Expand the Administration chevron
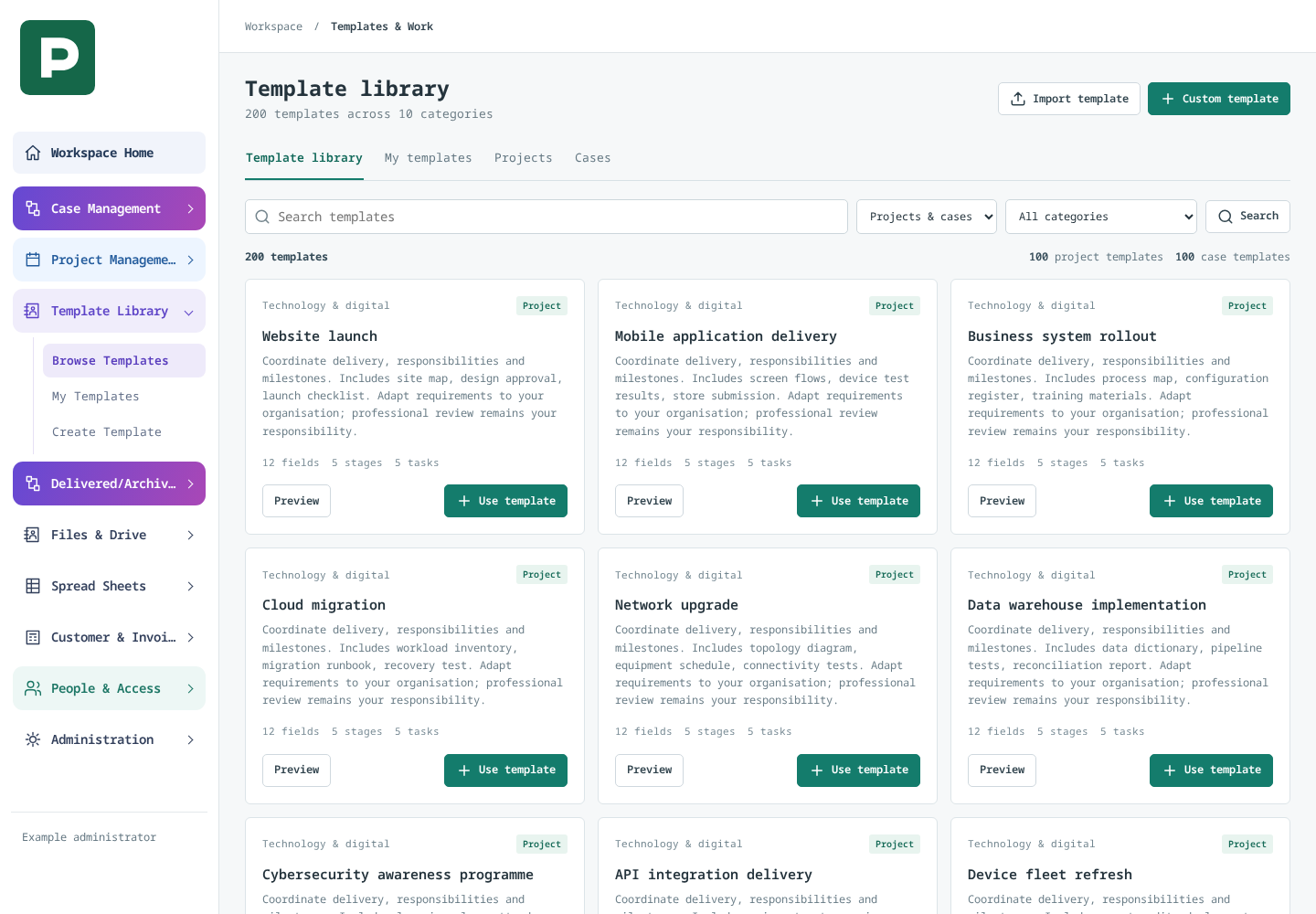1316x914 pixels. (x=190, y=739)
